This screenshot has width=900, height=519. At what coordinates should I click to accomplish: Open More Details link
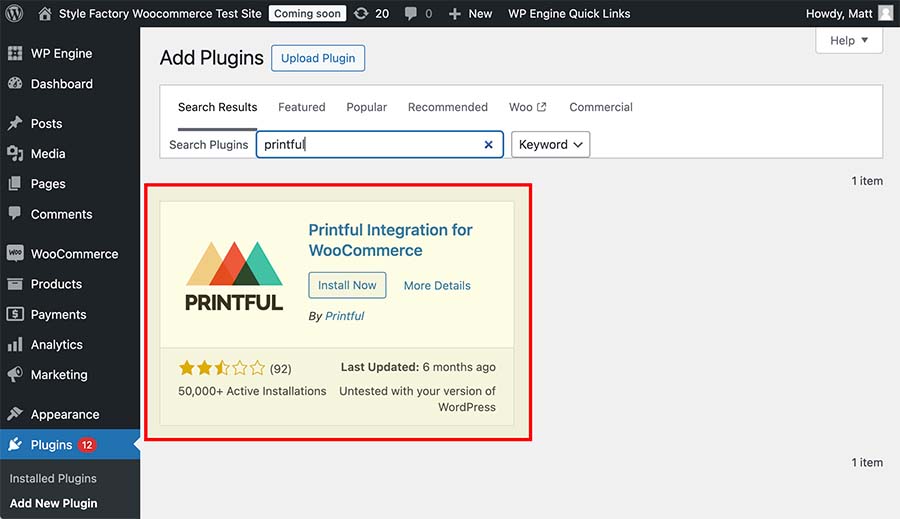(x=437, y=285)
